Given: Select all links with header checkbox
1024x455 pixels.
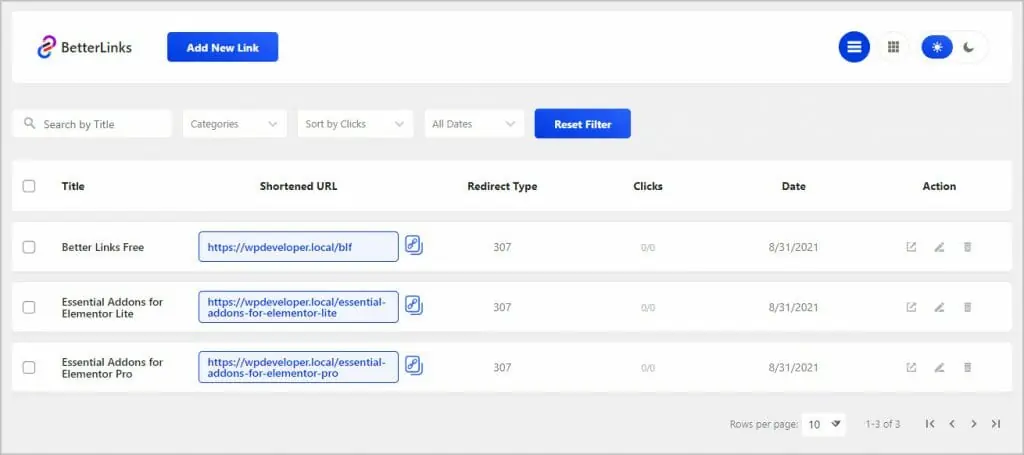Looking at the screenshot, I should pos(29,186).
